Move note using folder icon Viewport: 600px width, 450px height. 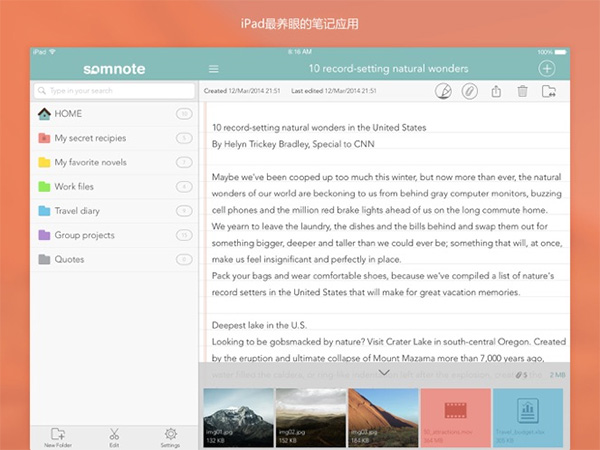click(548, 91)
